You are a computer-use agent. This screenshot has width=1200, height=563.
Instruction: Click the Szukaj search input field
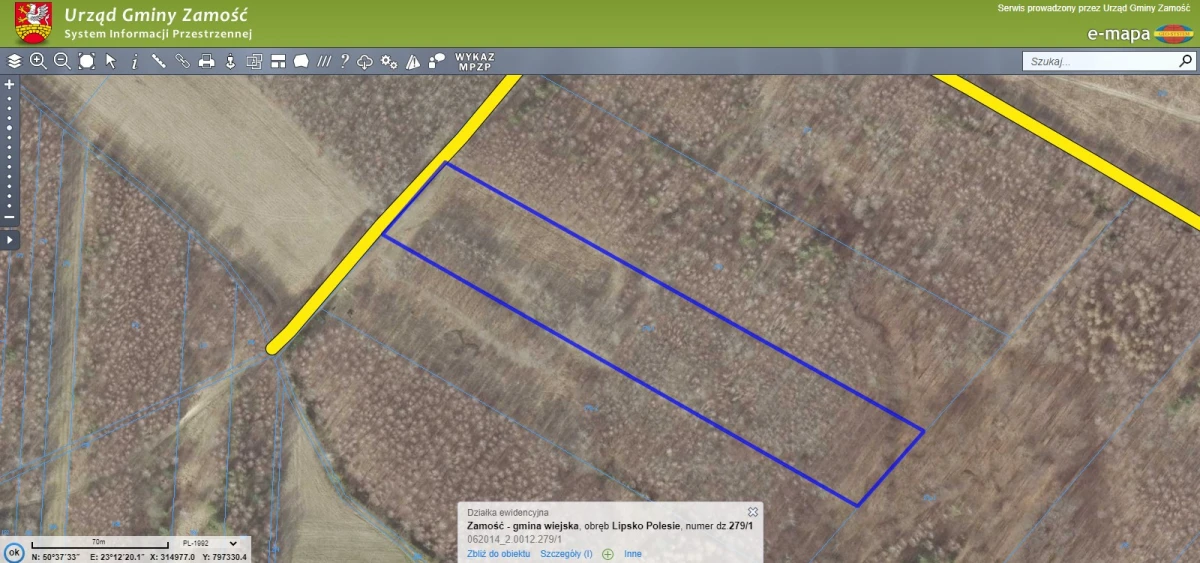pos(1100,61)
